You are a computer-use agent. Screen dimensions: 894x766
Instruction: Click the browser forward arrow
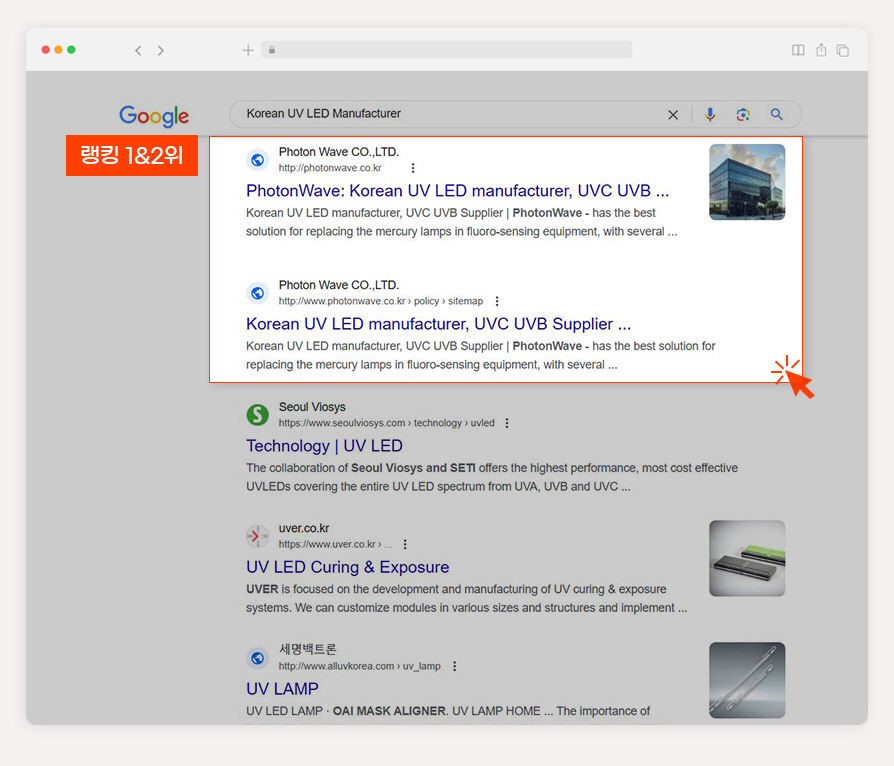pos(161,51)
